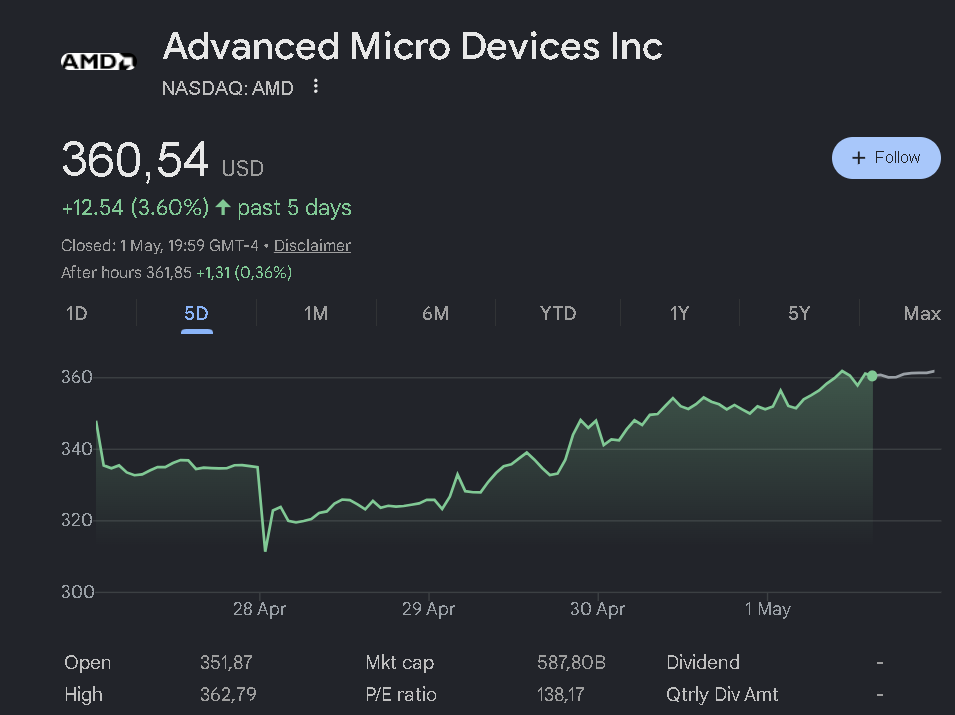Select the YTD chart range
This screenshot has height=715, width=955.
point(558,314)
